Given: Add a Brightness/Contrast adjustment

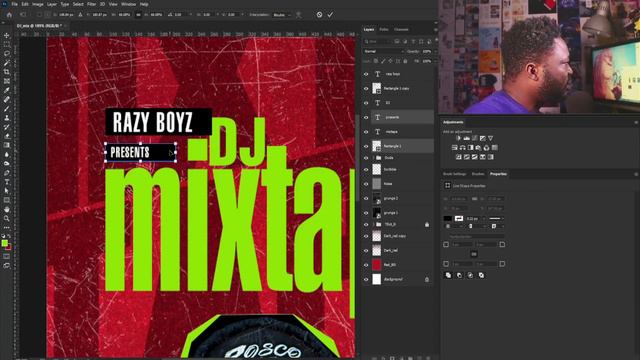Looking at the screenshot, I should [x=458, y=138].
